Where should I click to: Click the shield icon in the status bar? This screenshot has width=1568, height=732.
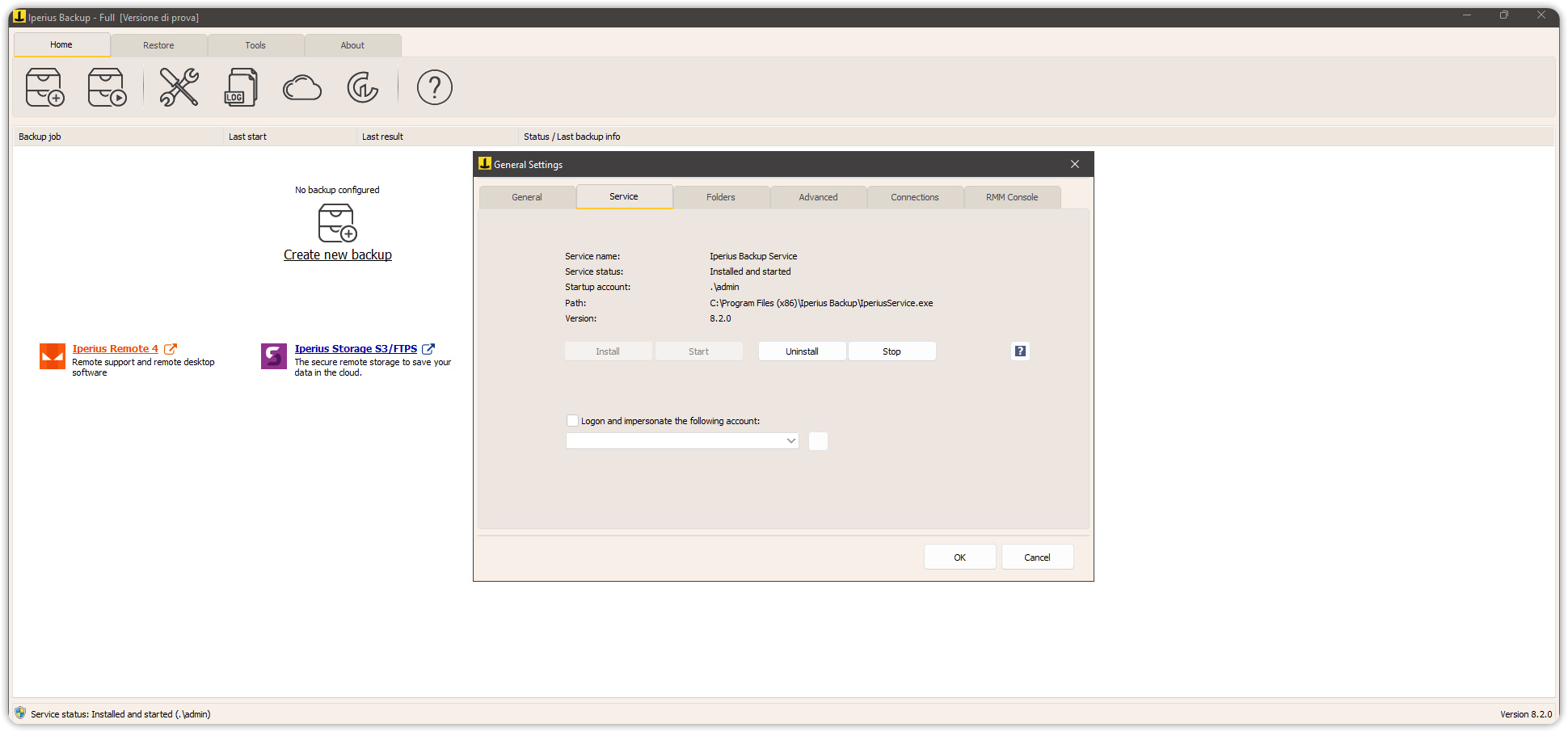20,713
